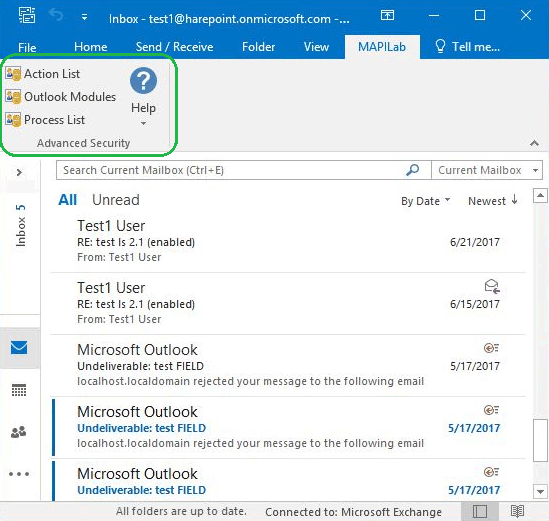Switch to Normal view in status bar

tap(480, 512)
